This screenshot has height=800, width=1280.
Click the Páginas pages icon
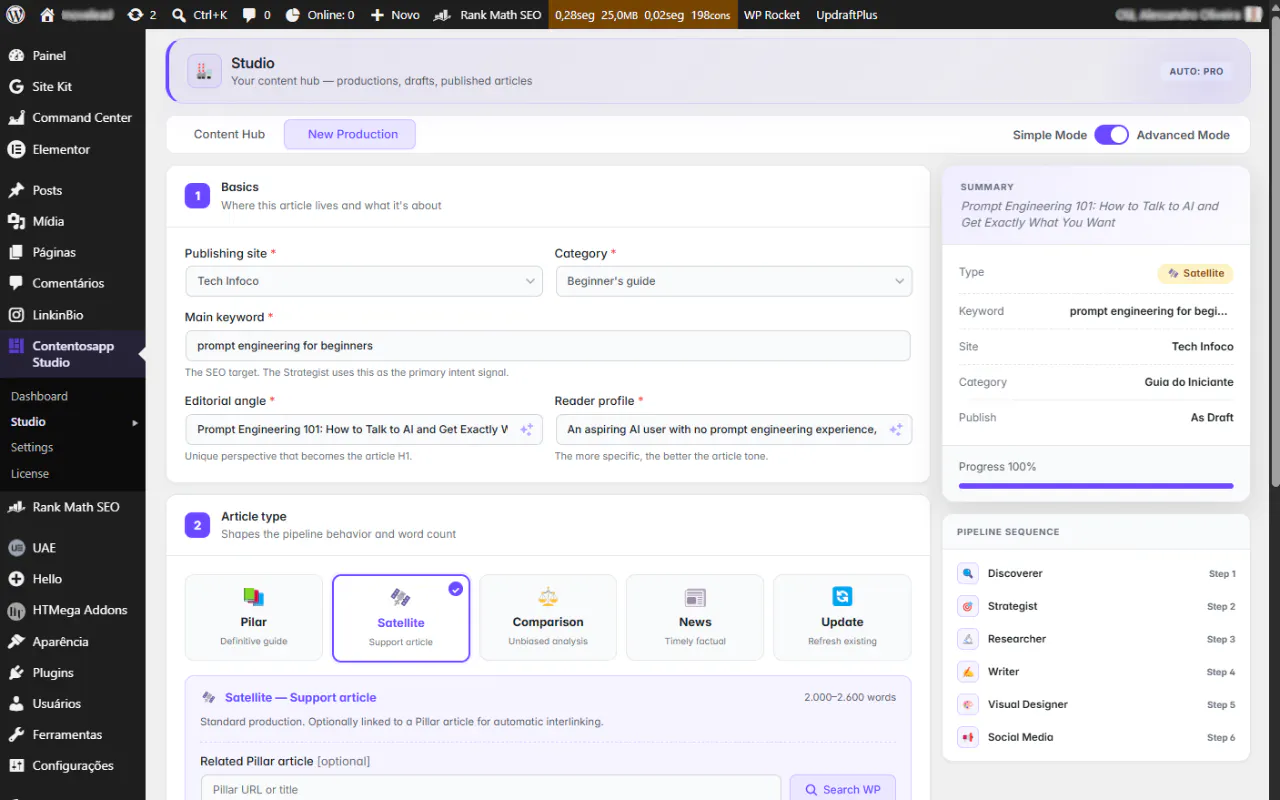pyautogui.click(x=16, y=252)
